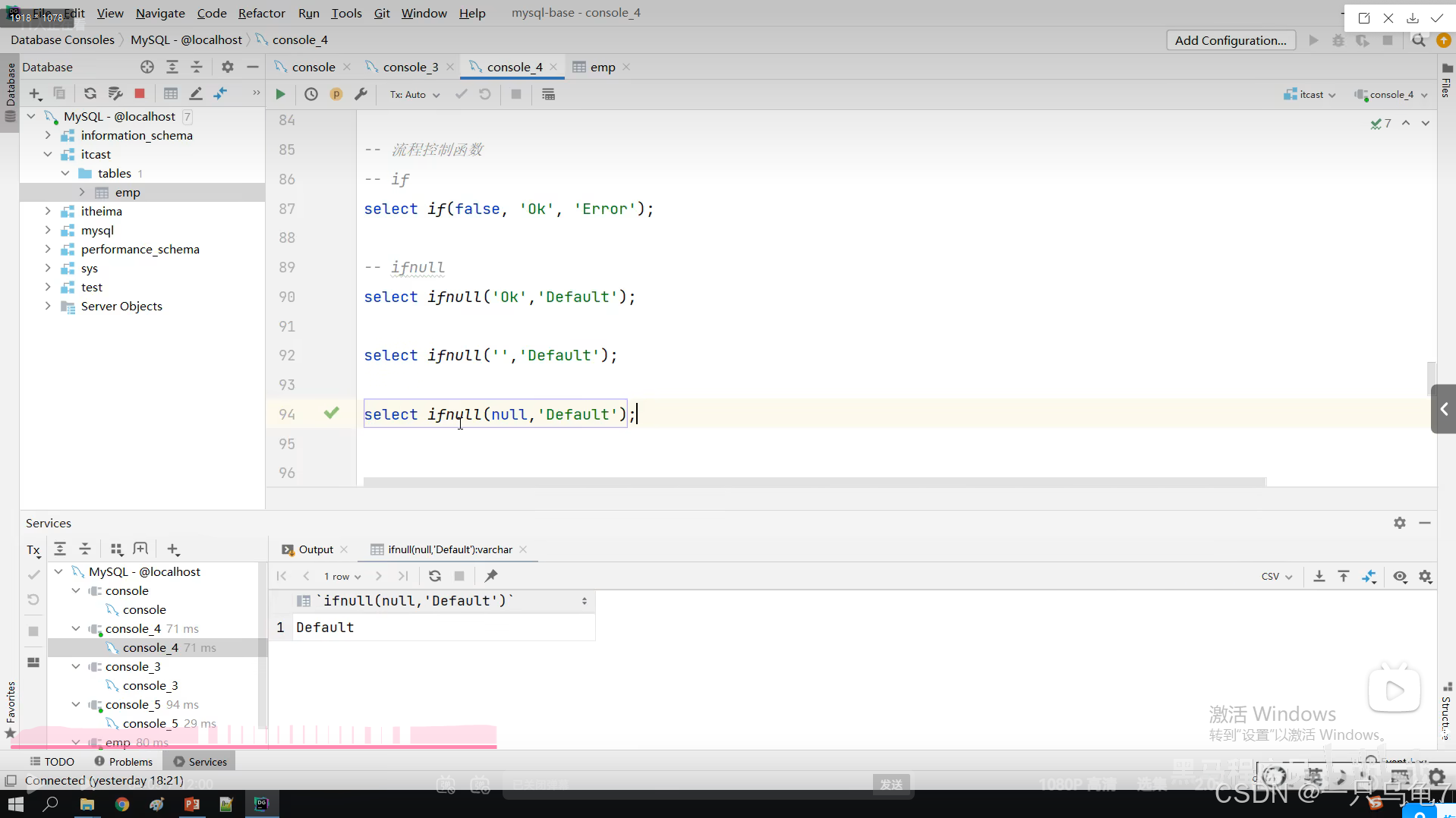Open the console_4 session dropdown
Viewport: 1456px width, 818px height.
(x=1391, y=95)
